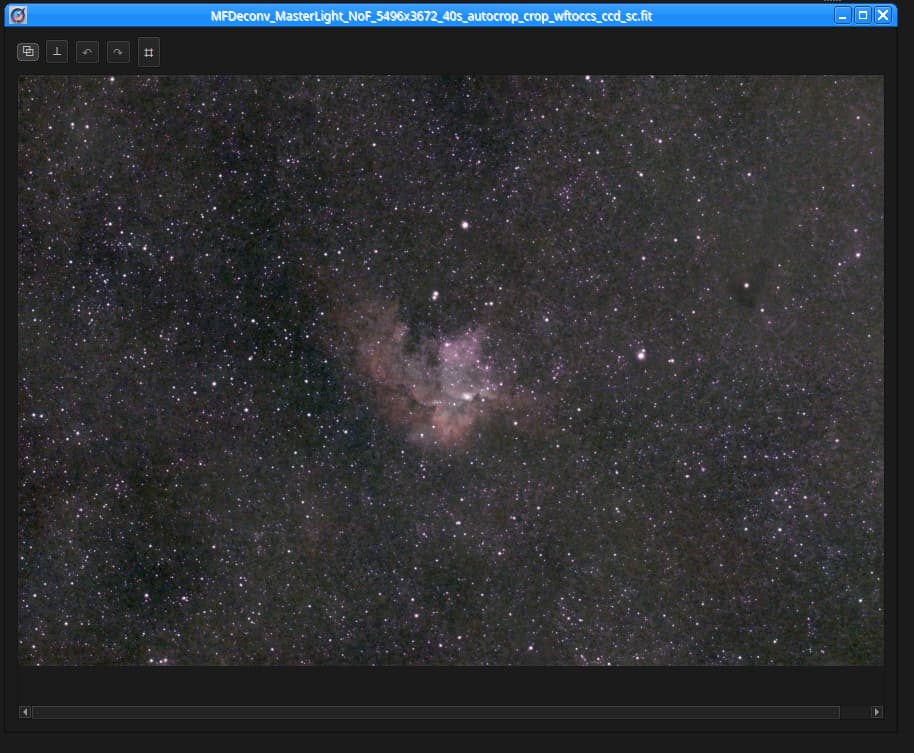Click the bright star high above nebula
914x753 pixels.
(x=465, y=225)
